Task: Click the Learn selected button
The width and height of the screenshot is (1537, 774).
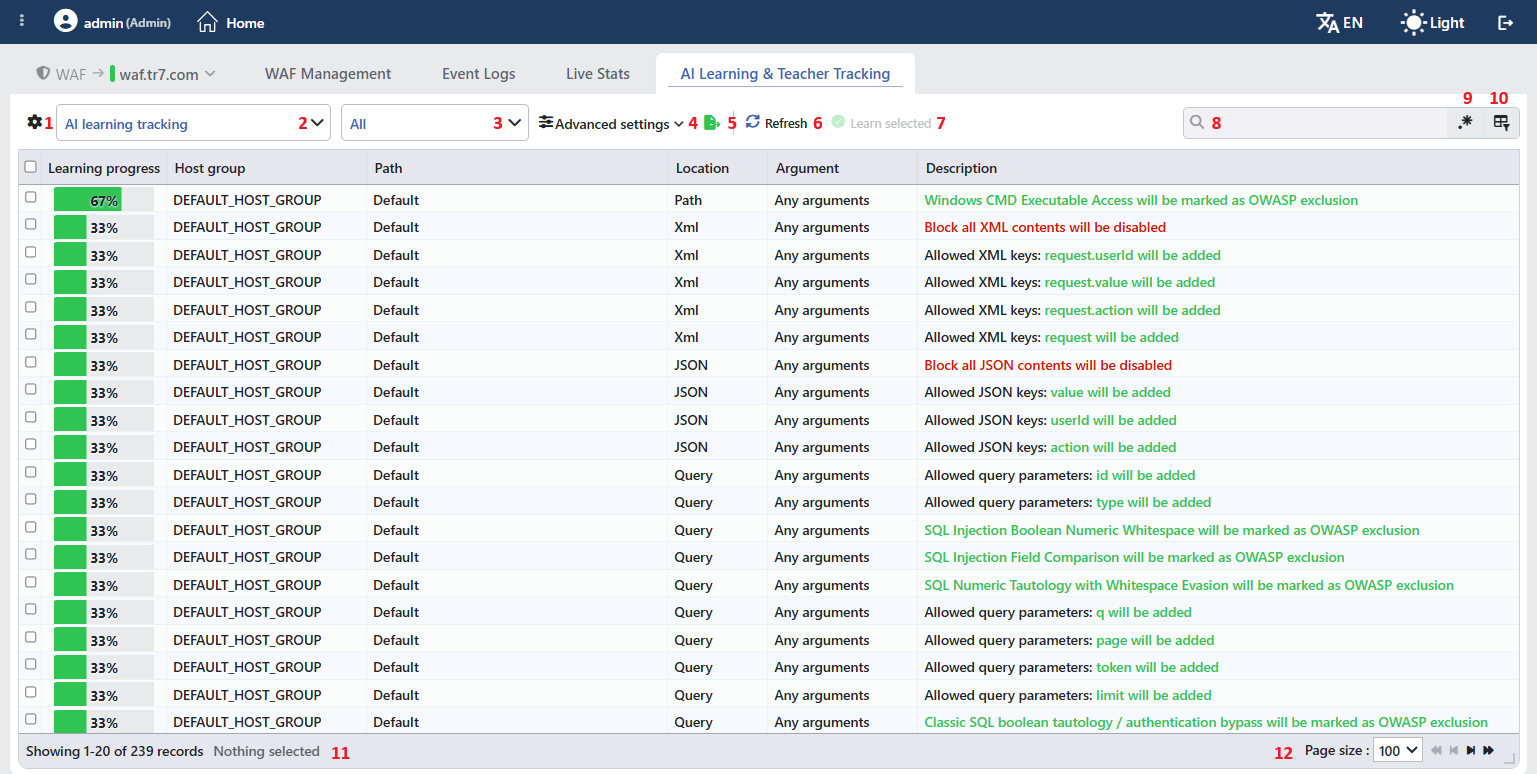Action: coord(881,123)
